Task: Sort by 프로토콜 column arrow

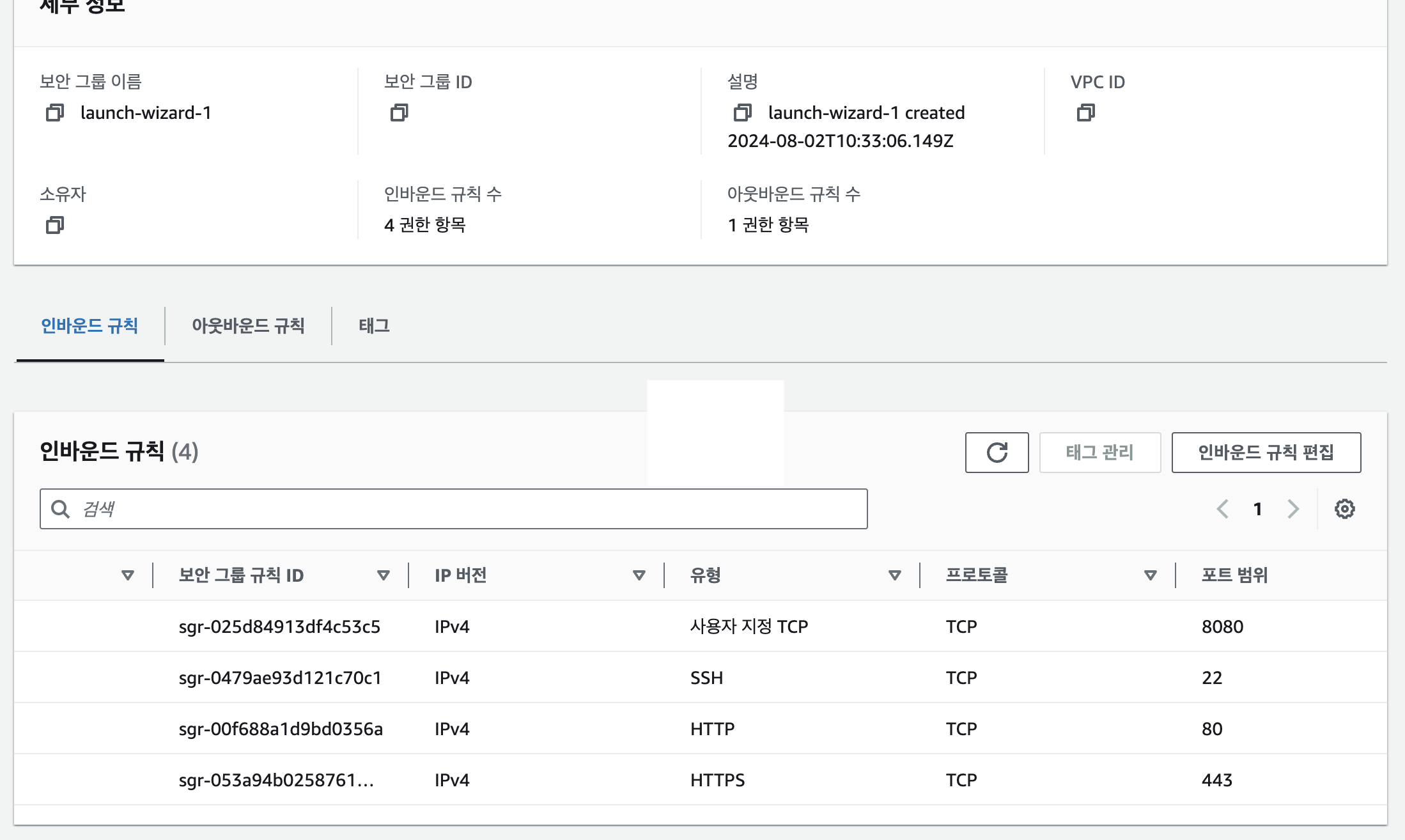Action: click(1151, 575)
